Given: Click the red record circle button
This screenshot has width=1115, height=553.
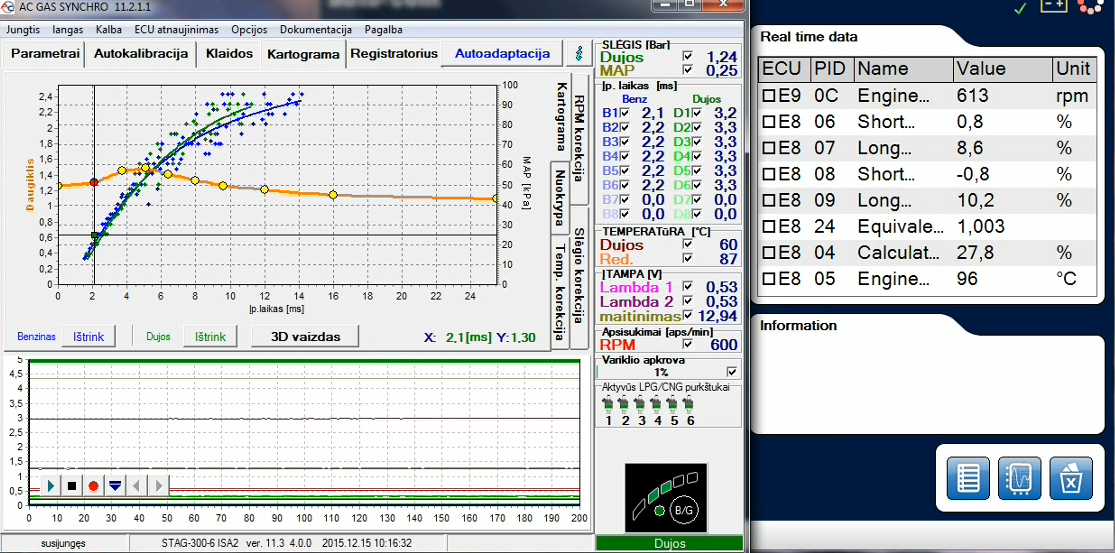Looking at the screenshot, I should [x=93, y=486].
